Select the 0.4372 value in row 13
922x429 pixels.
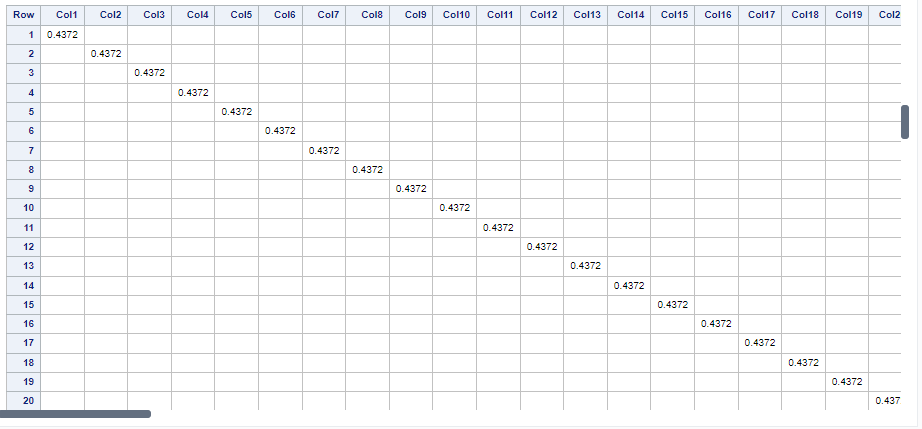click(585, 266)
